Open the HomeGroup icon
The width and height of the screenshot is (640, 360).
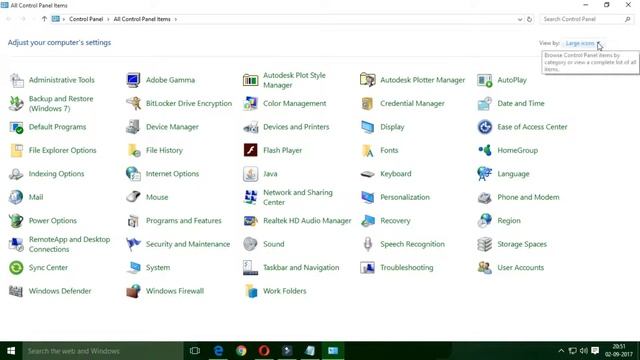[x=485, y=150]
